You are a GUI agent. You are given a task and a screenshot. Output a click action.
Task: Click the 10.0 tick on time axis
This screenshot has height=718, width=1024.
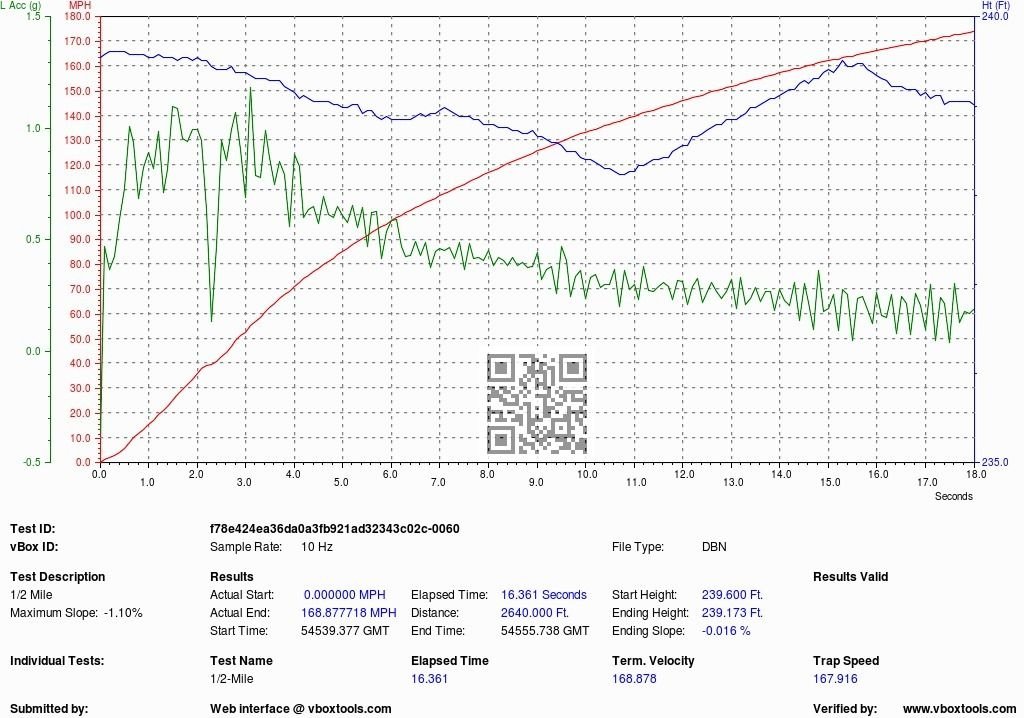[586, 474]
